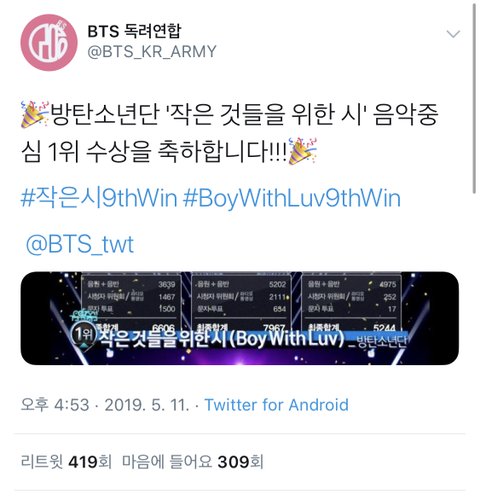Click the vertical scrollbar on right edge
480x500 pixels.
[x=475, y=98]
